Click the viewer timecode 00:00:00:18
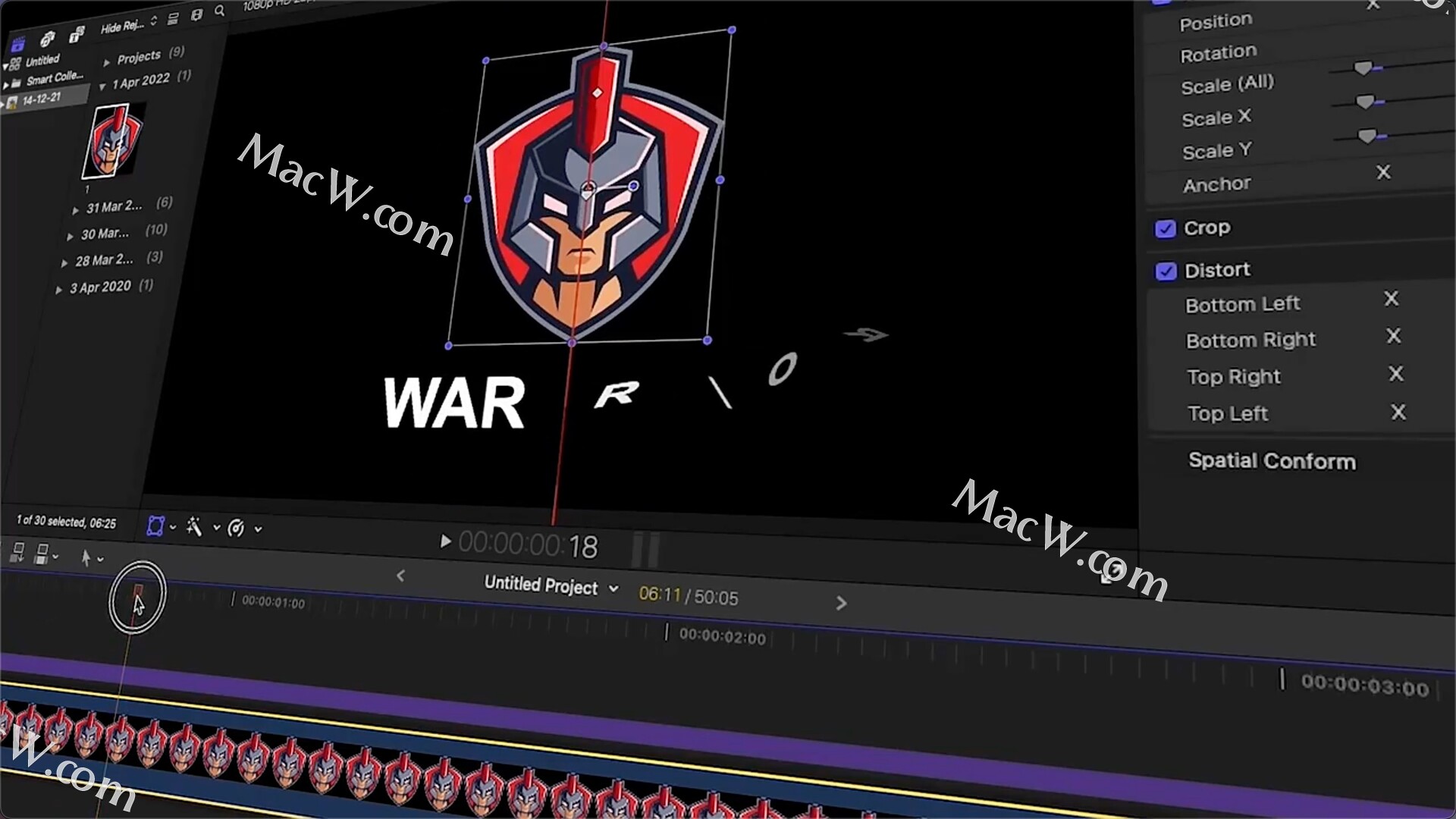Screen dimensions: 1456x819 tap(528, 544)
